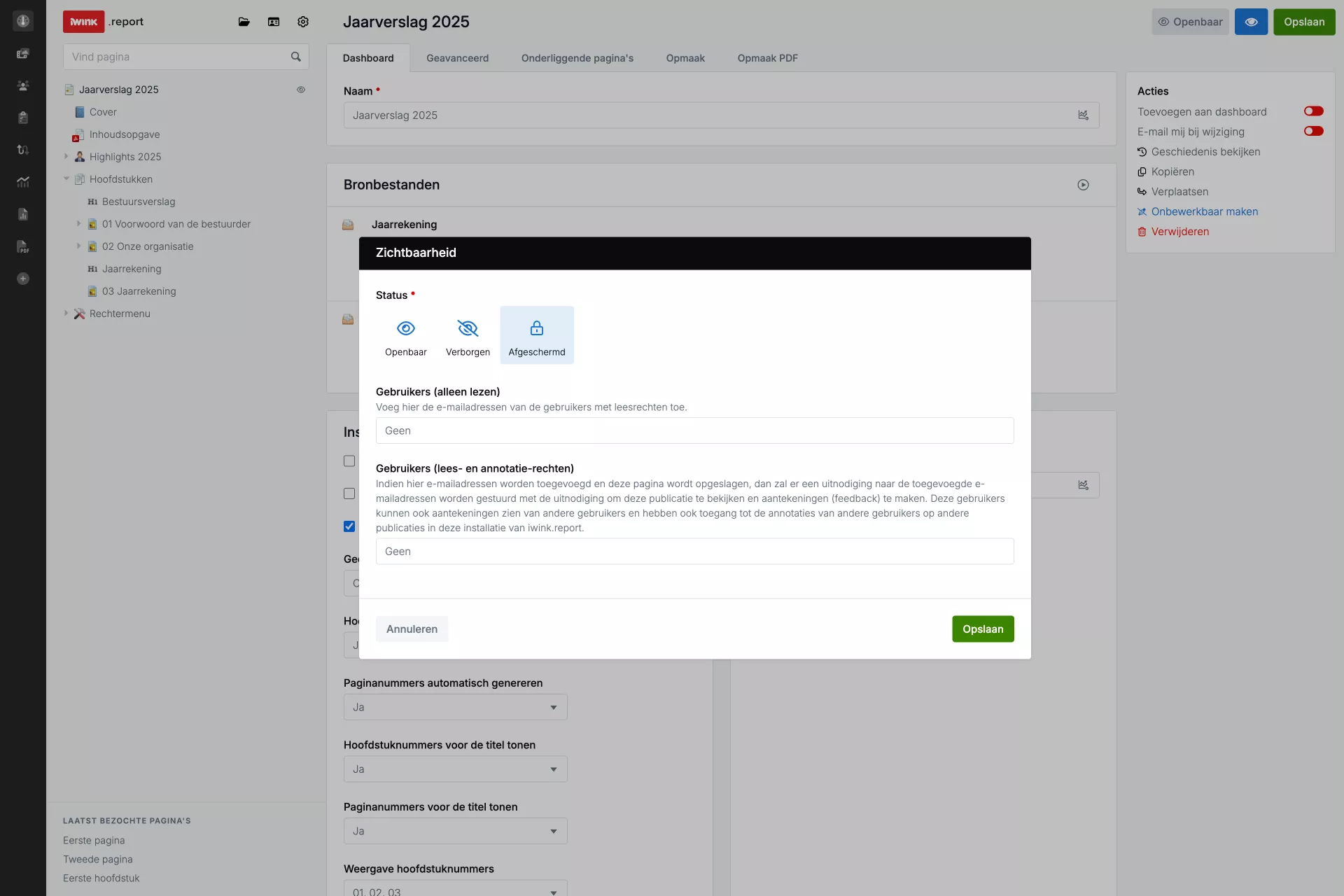This screenshot has width=1344, height=896.
Task: Click the blue preview eye button
Action: tap(1251, 22)
